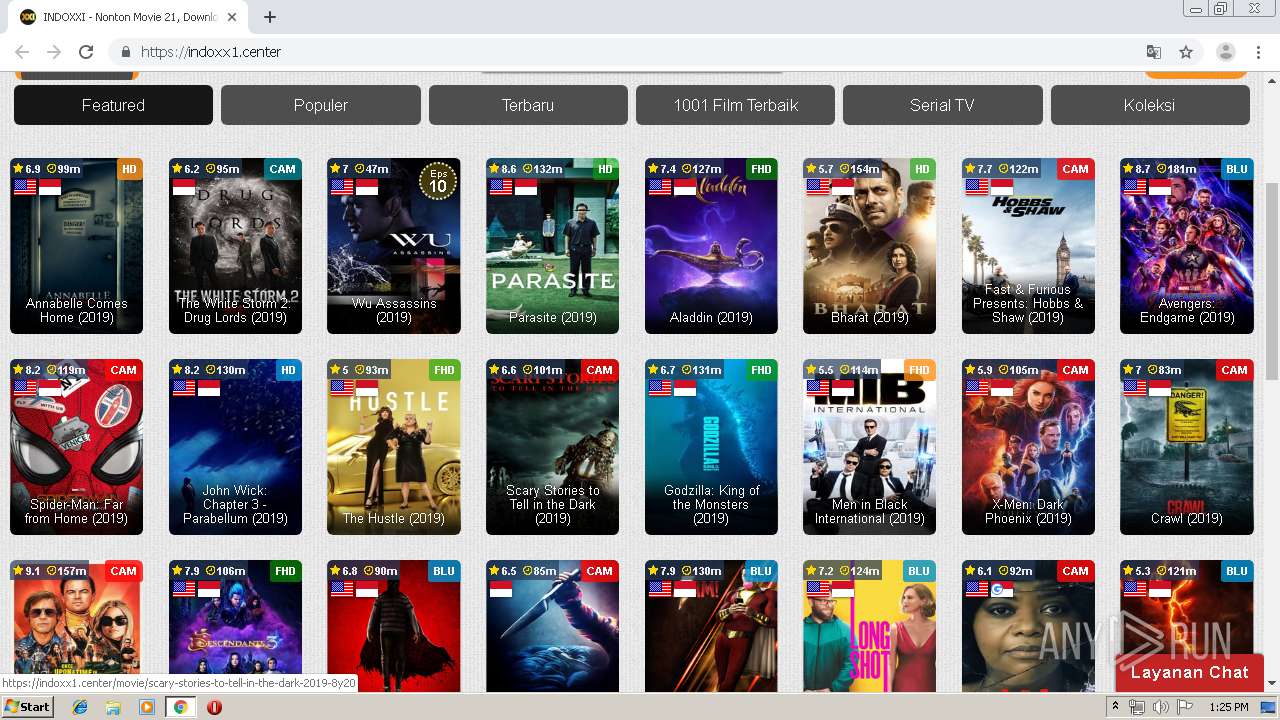1280x720 pixels.
Task: Open Crawl (2019) movie poster
Action: click(1187, 447)
